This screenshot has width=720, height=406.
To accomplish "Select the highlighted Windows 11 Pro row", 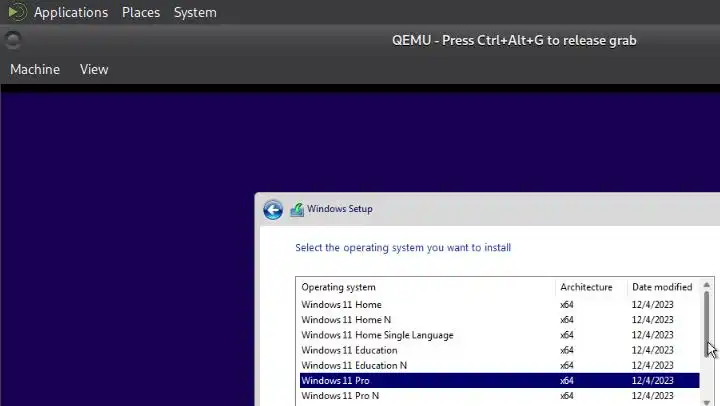I will point(500,380).
